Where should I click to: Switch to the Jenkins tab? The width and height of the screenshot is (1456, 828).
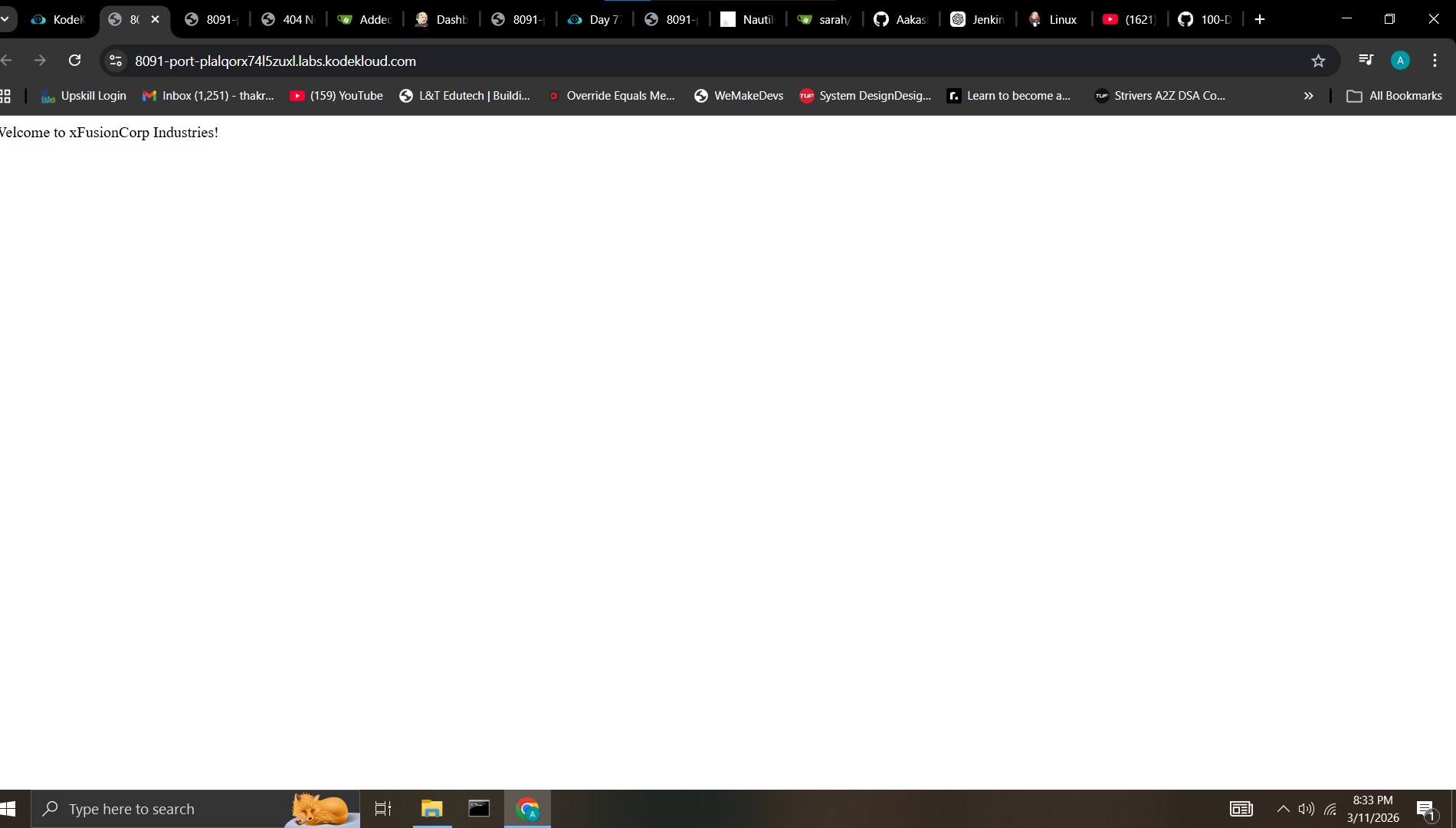(x=979, y=19)
